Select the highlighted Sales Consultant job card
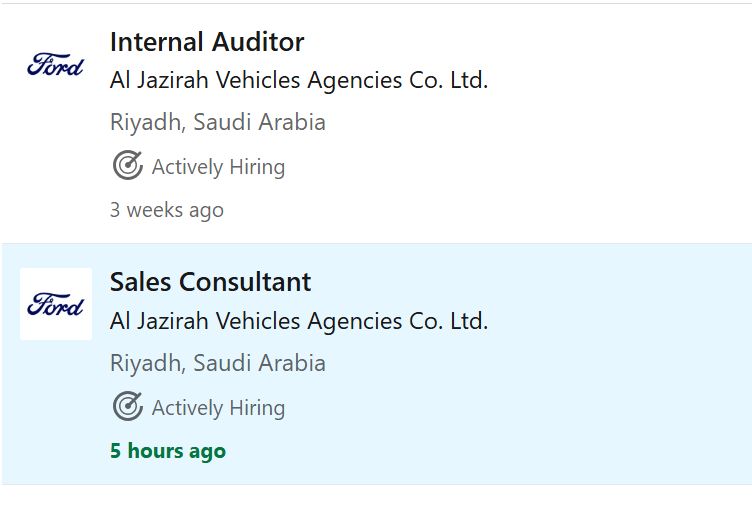The height and width of the screenshot is (529, 752). (377, 364)
